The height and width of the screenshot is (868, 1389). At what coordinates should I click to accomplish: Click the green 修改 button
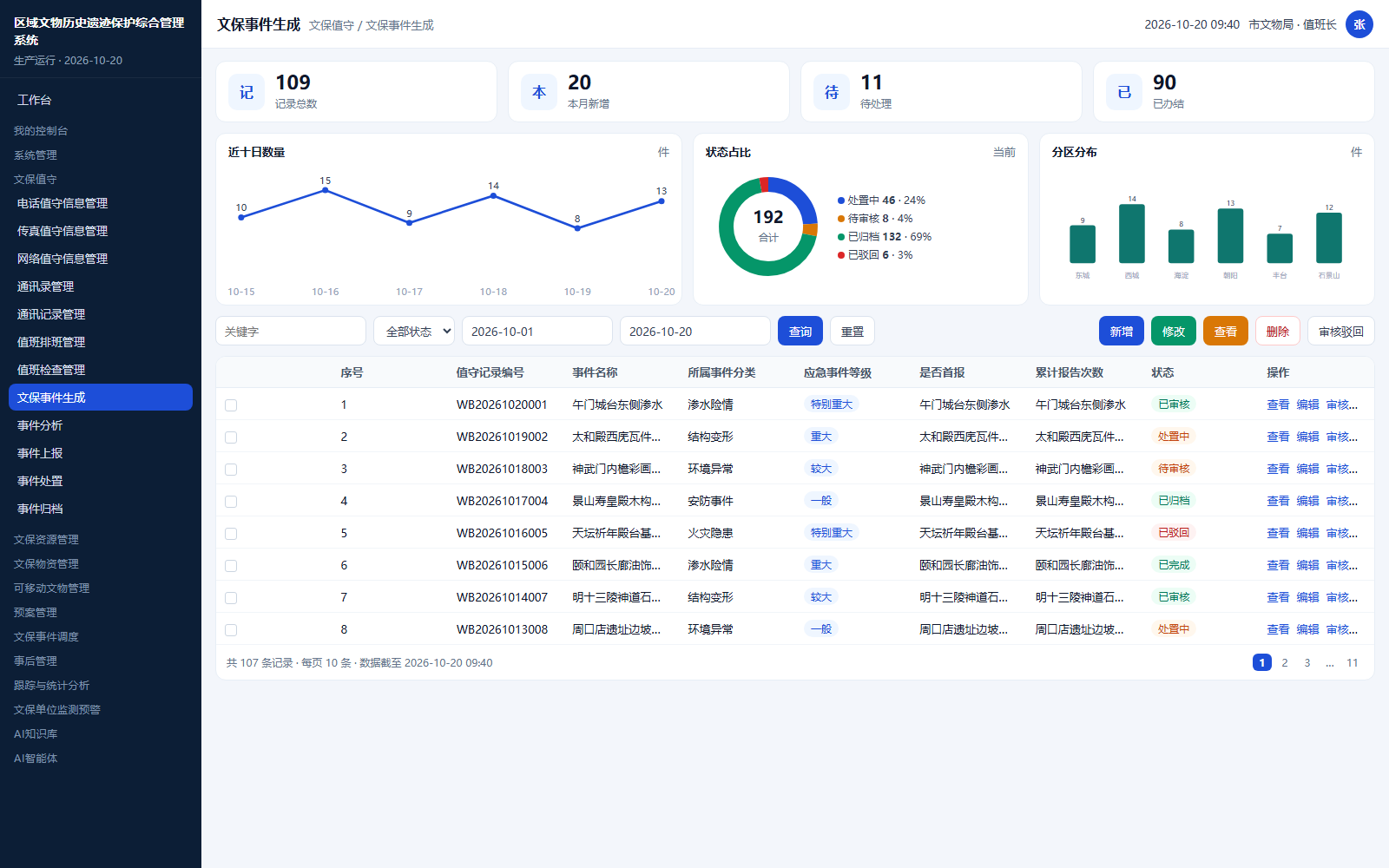[1174, 331]
